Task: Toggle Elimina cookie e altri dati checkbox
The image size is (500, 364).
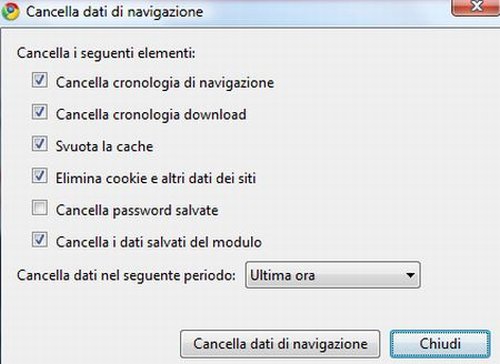Action: click(x=40, y=176)
